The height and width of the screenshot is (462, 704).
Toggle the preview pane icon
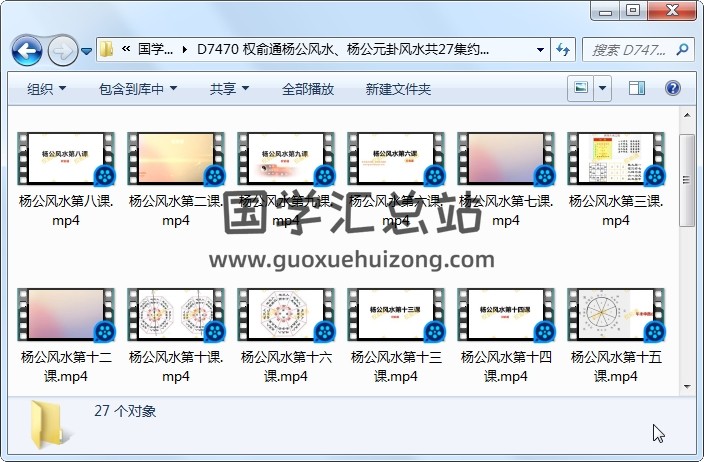(x=637, y=88)
